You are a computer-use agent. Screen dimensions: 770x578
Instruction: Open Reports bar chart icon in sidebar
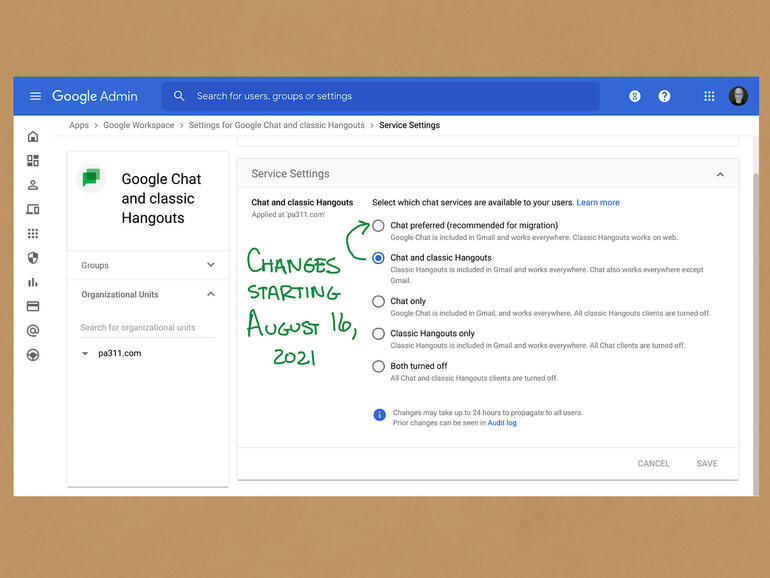click(x=33, y=282)
